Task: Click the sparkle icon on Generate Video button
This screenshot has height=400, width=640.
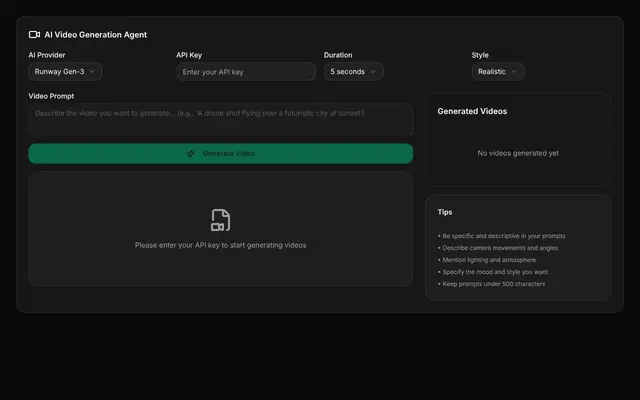Action: pyautogui.click(x=191, y=153)
